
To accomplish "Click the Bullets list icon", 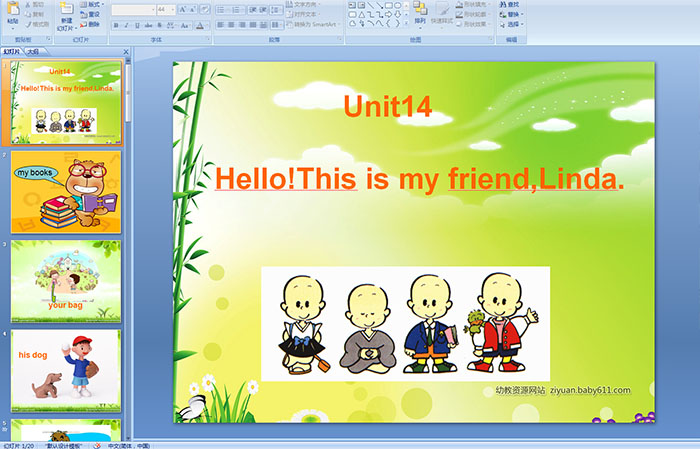I will coord(223,9).
